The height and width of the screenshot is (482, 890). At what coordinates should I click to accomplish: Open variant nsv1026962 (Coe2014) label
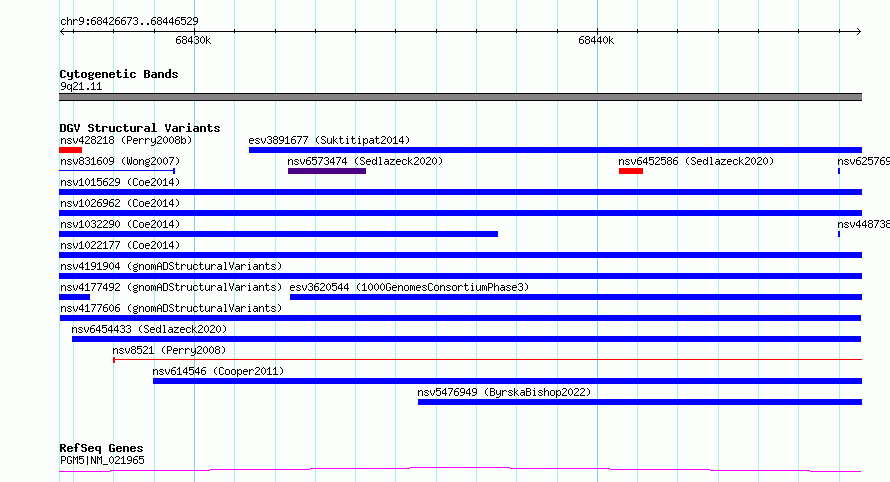tap(120, 203)
